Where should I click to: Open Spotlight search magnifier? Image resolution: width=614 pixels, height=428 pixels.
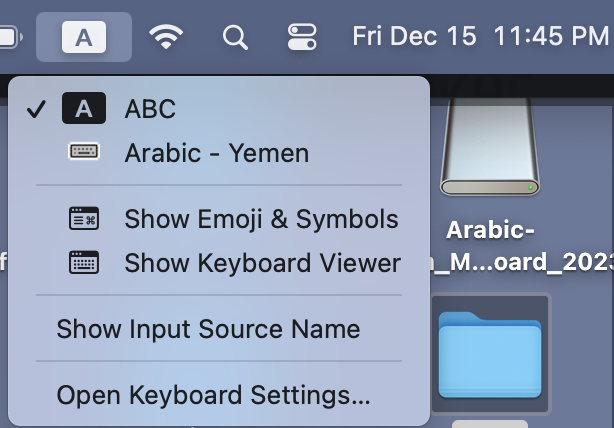point(235,38)
